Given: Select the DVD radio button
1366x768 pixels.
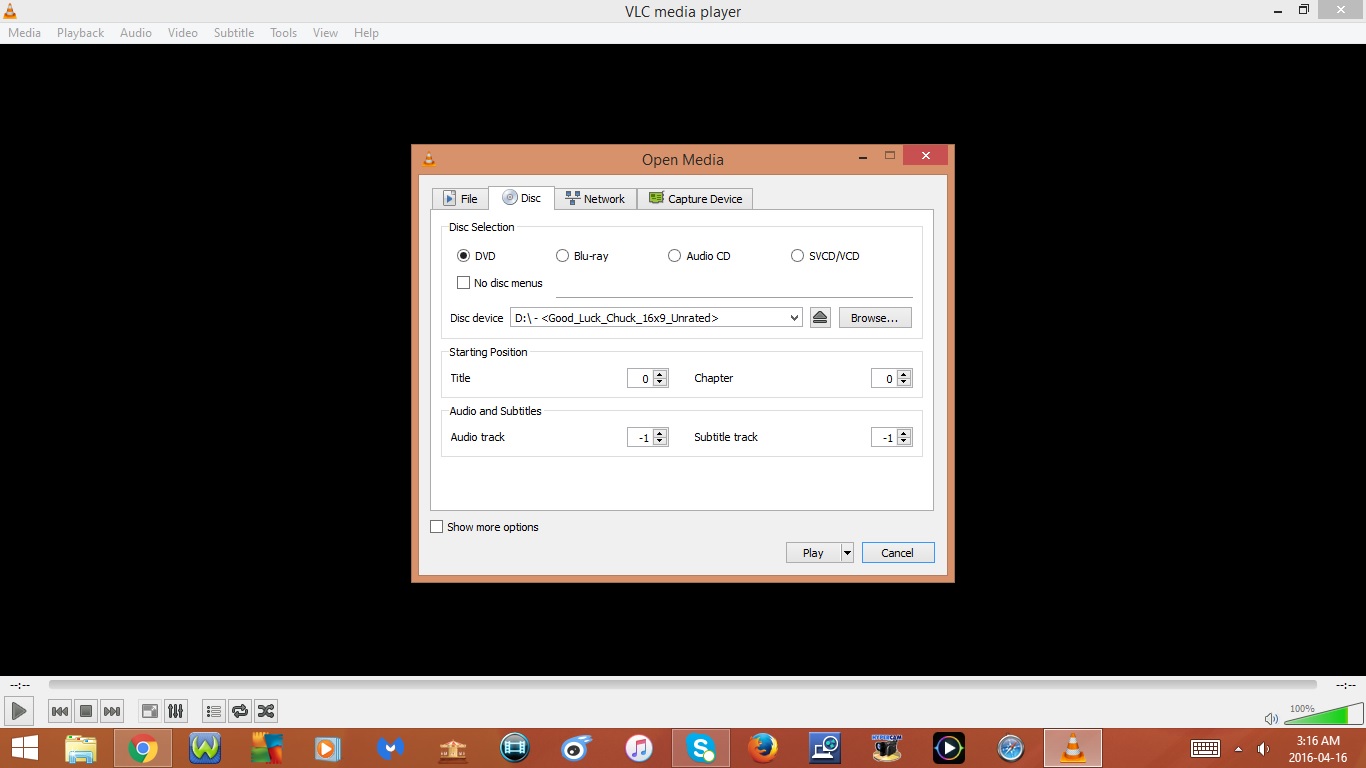Looking at the screenshot, I should tap(463, 256).
